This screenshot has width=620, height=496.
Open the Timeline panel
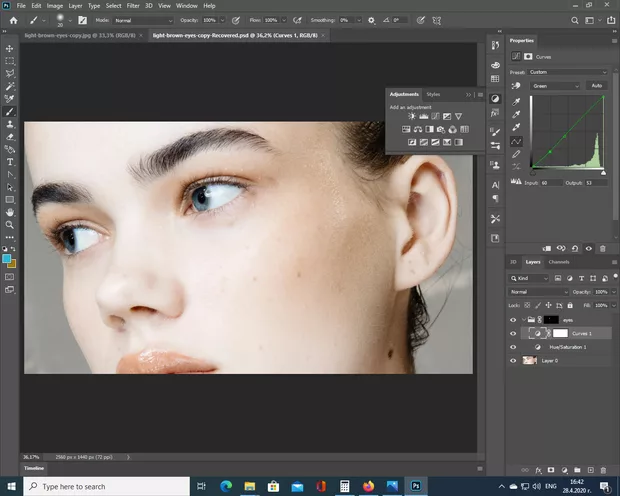click(x=34, y=468)
